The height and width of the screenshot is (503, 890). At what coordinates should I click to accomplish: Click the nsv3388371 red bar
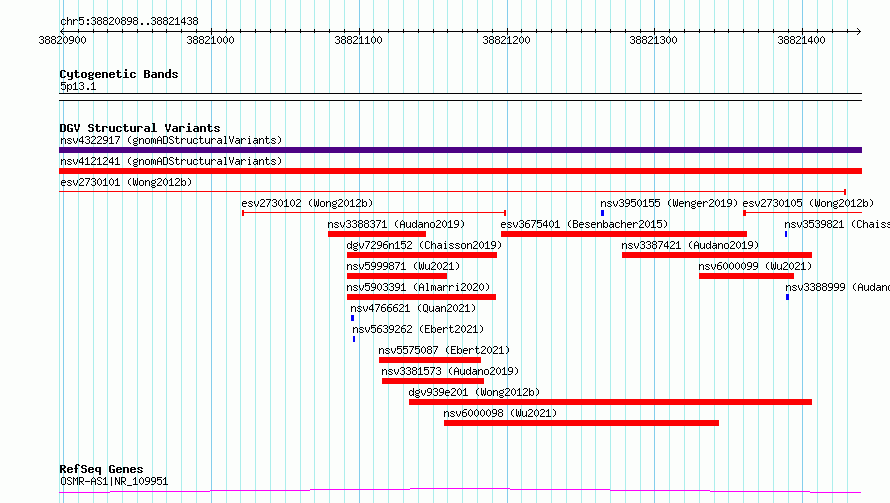[x=377, y=234]
